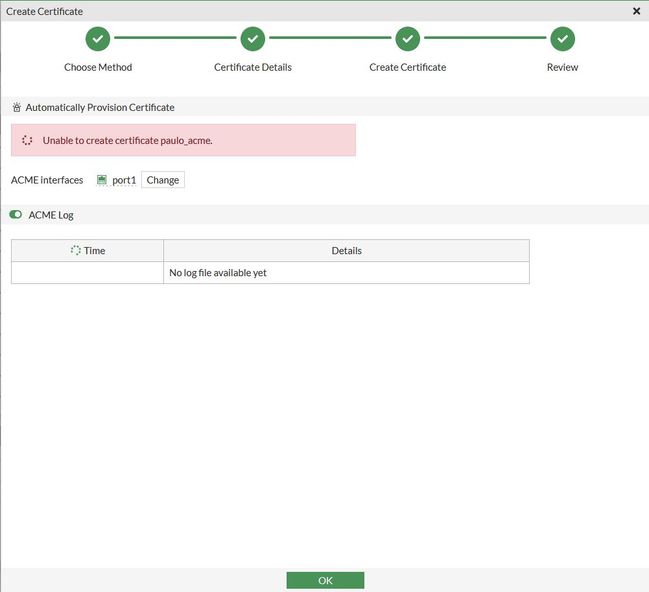Click the Create Certificate window title

point(44,11)
